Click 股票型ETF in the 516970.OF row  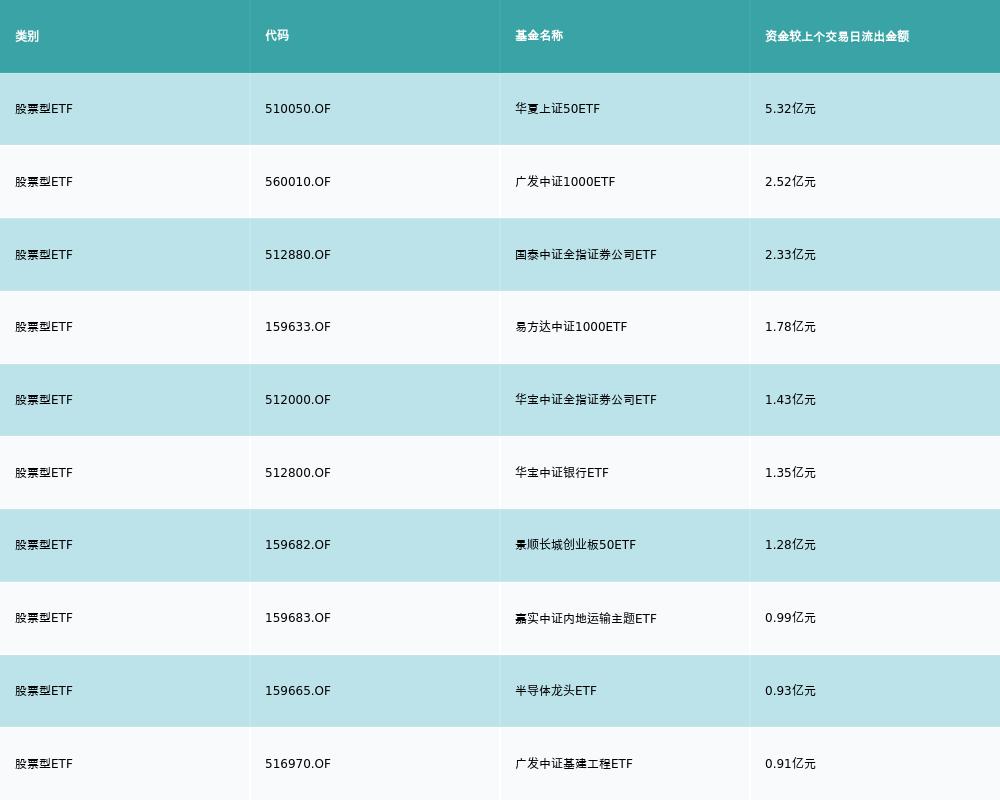44,764
